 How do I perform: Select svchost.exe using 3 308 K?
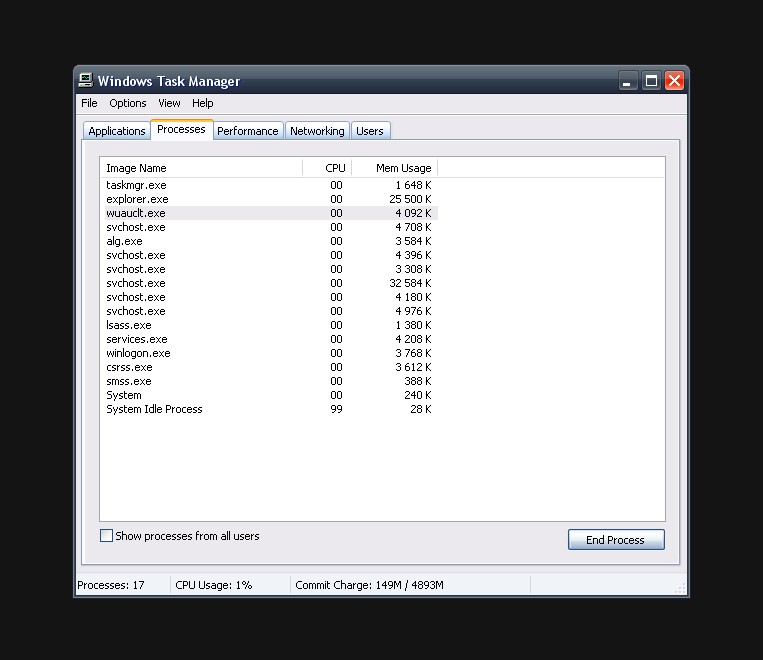click(271, 269)
